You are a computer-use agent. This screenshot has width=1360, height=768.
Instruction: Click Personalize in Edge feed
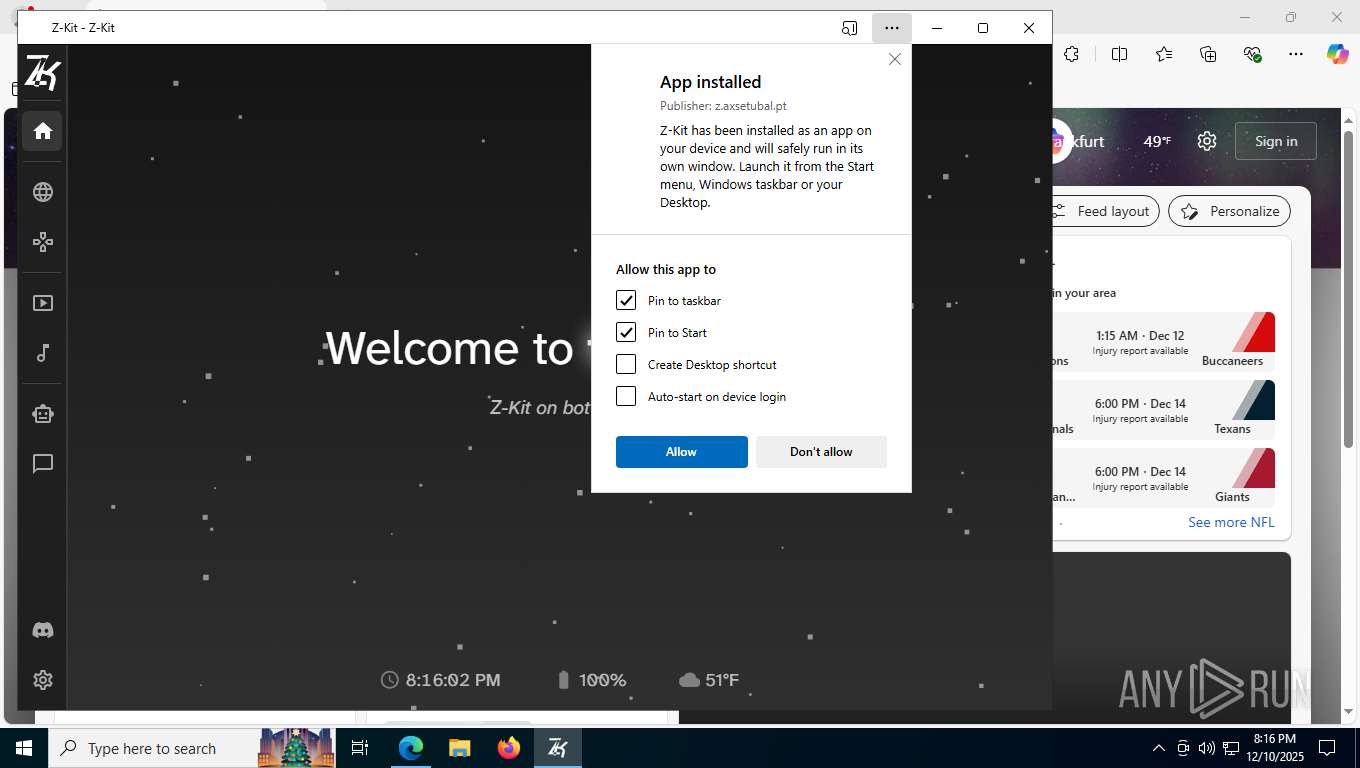(1230, 211)
